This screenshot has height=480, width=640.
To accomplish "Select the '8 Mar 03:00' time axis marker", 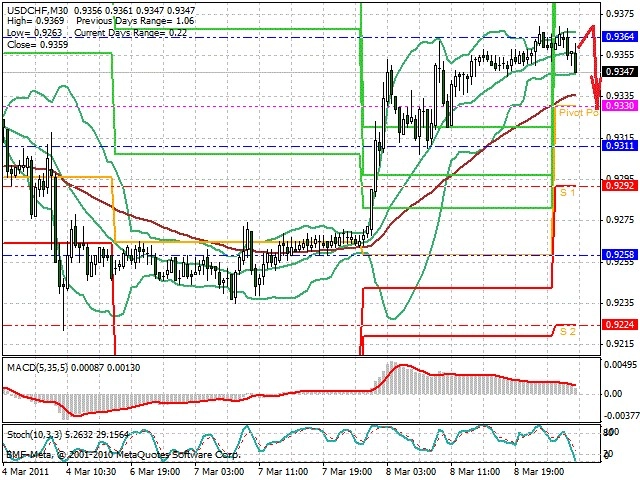I will pyautogui.click(x=411, y=471).
